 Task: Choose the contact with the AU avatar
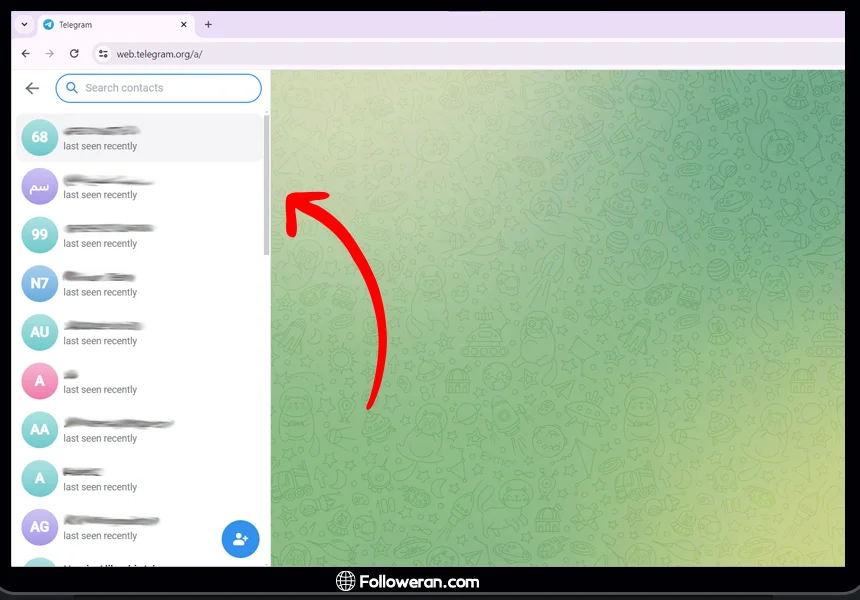[140, 333]
